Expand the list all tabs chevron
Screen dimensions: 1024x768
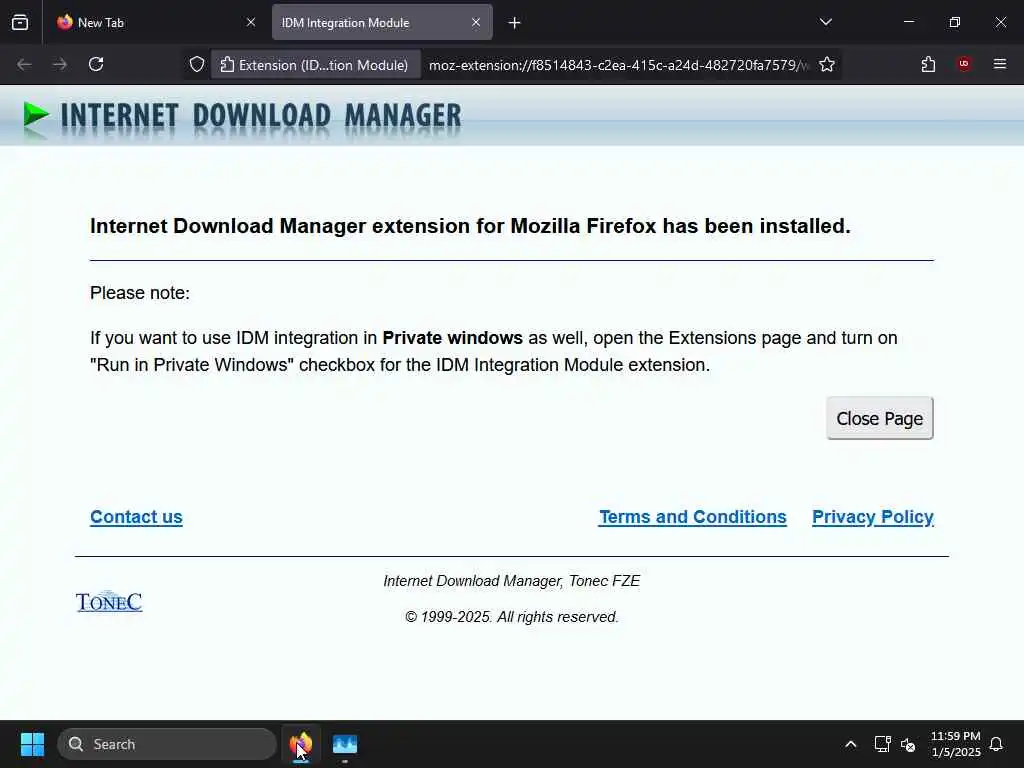[825, 22]
